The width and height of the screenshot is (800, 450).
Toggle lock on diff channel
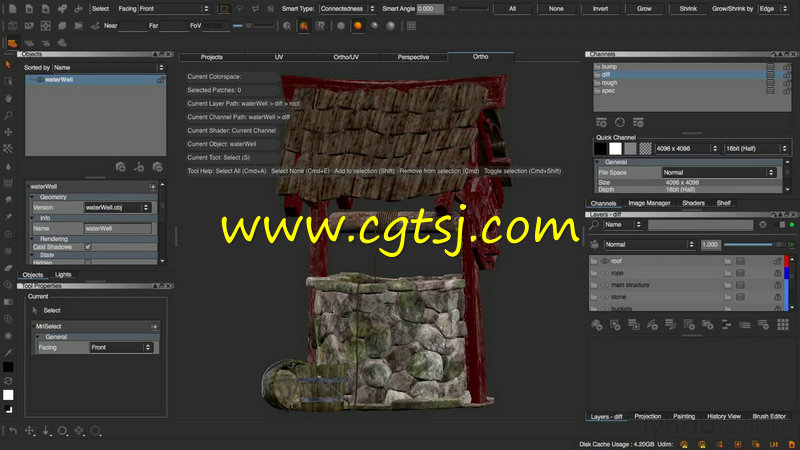tap(786, 75)
